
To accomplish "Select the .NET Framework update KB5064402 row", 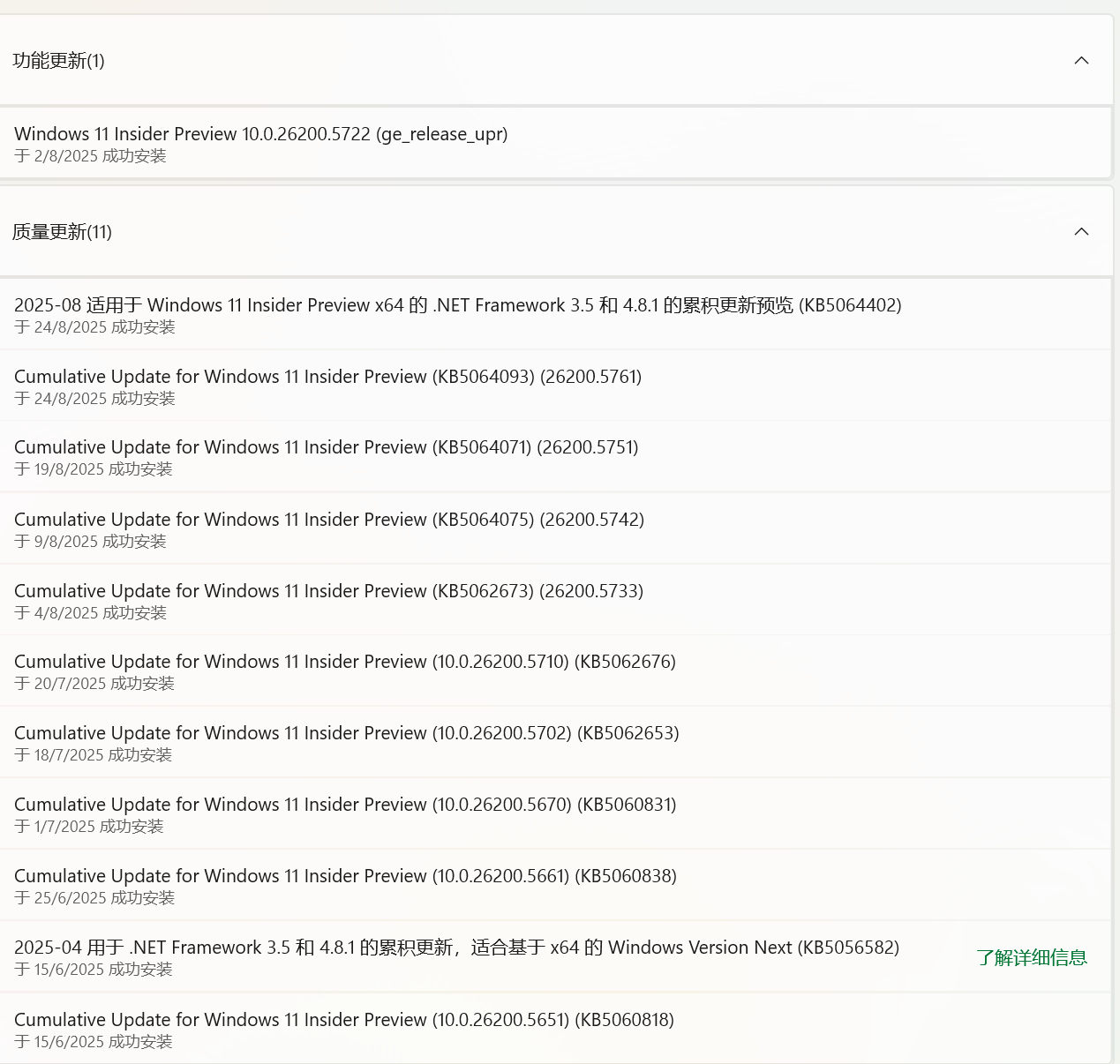I will coord(555,314).
